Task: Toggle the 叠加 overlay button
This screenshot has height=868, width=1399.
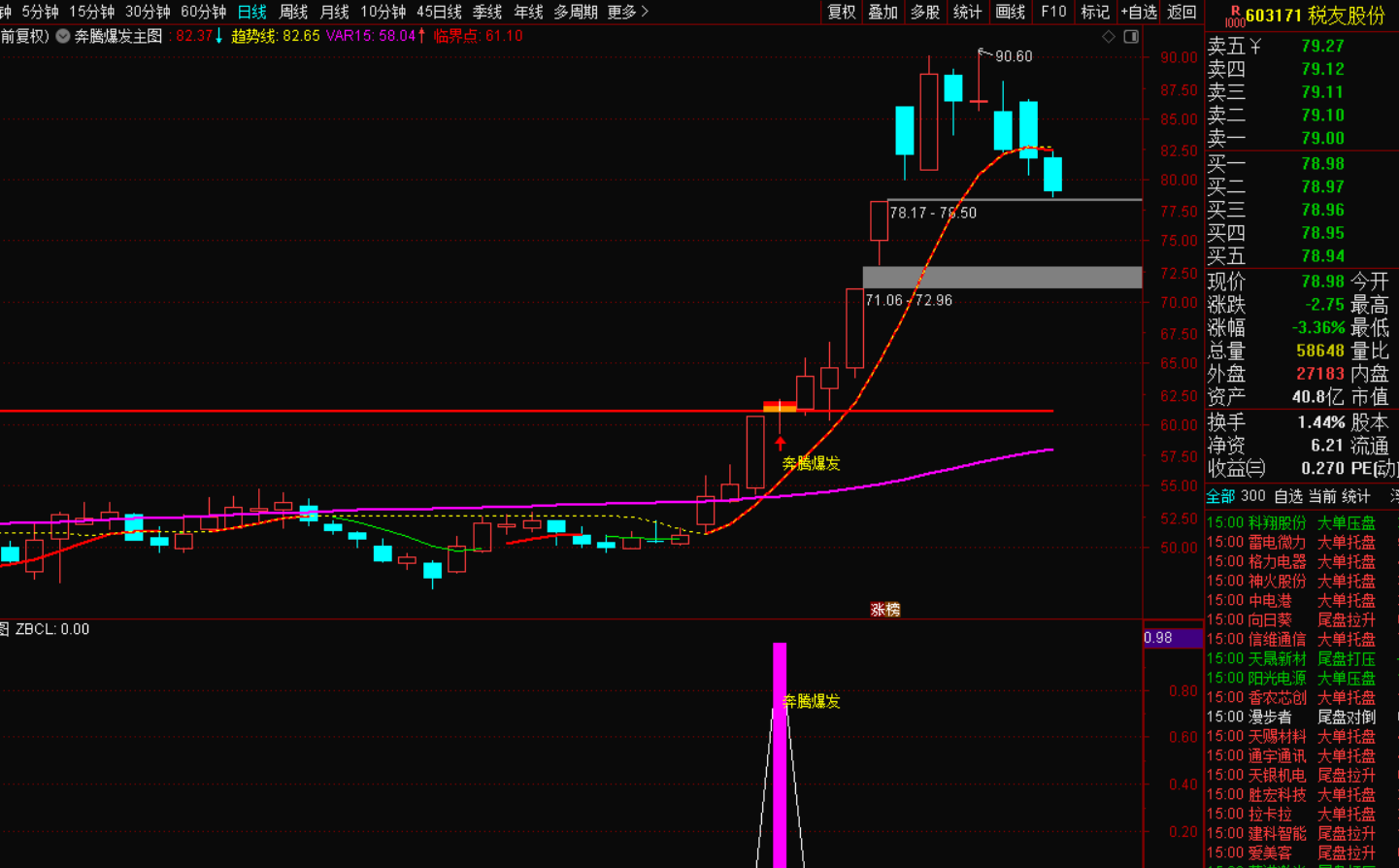Action: (883, 12)
